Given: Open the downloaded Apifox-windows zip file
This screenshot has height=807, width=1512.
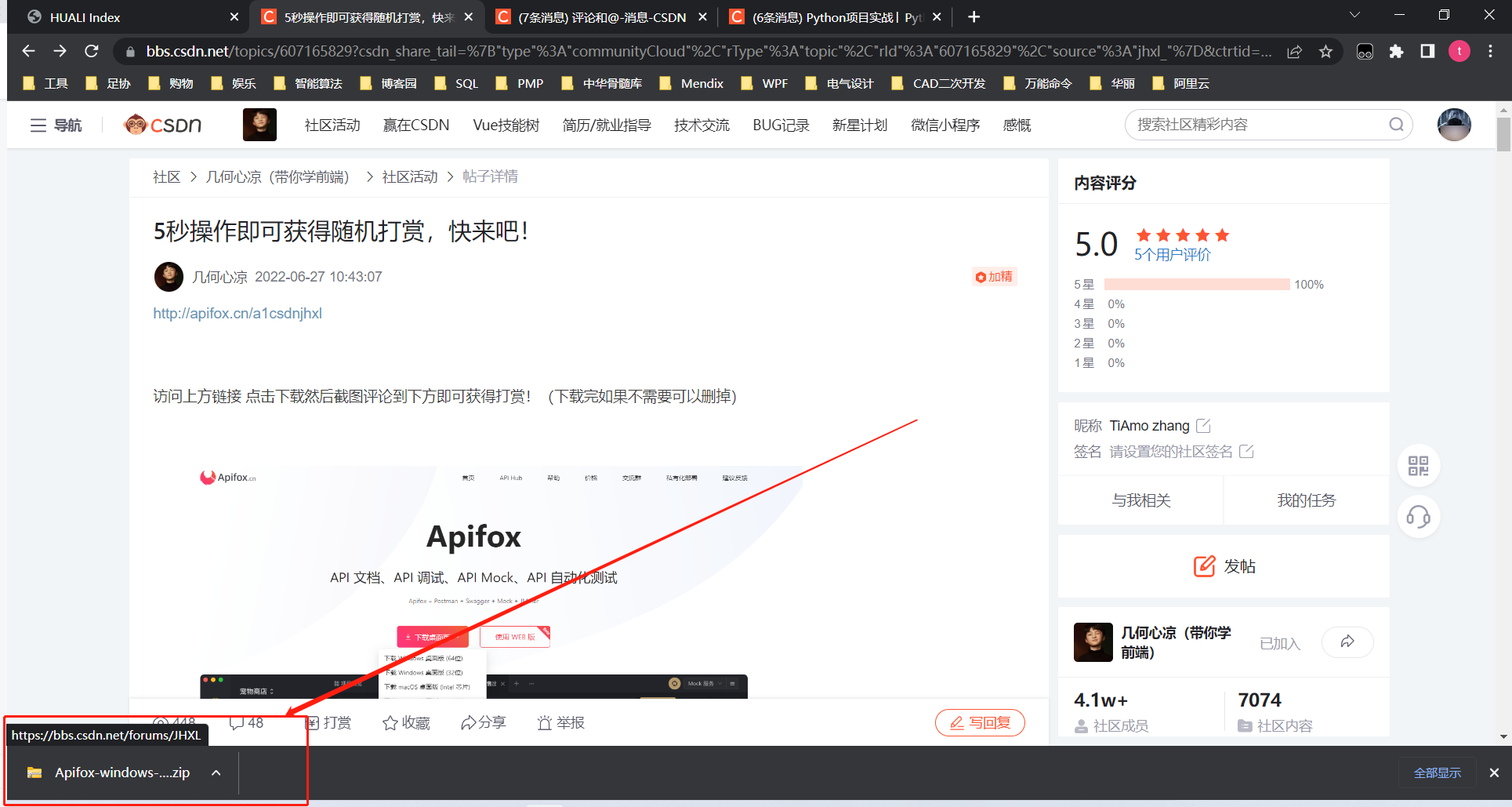Looking at the screenshot, I should coord(110,772).
